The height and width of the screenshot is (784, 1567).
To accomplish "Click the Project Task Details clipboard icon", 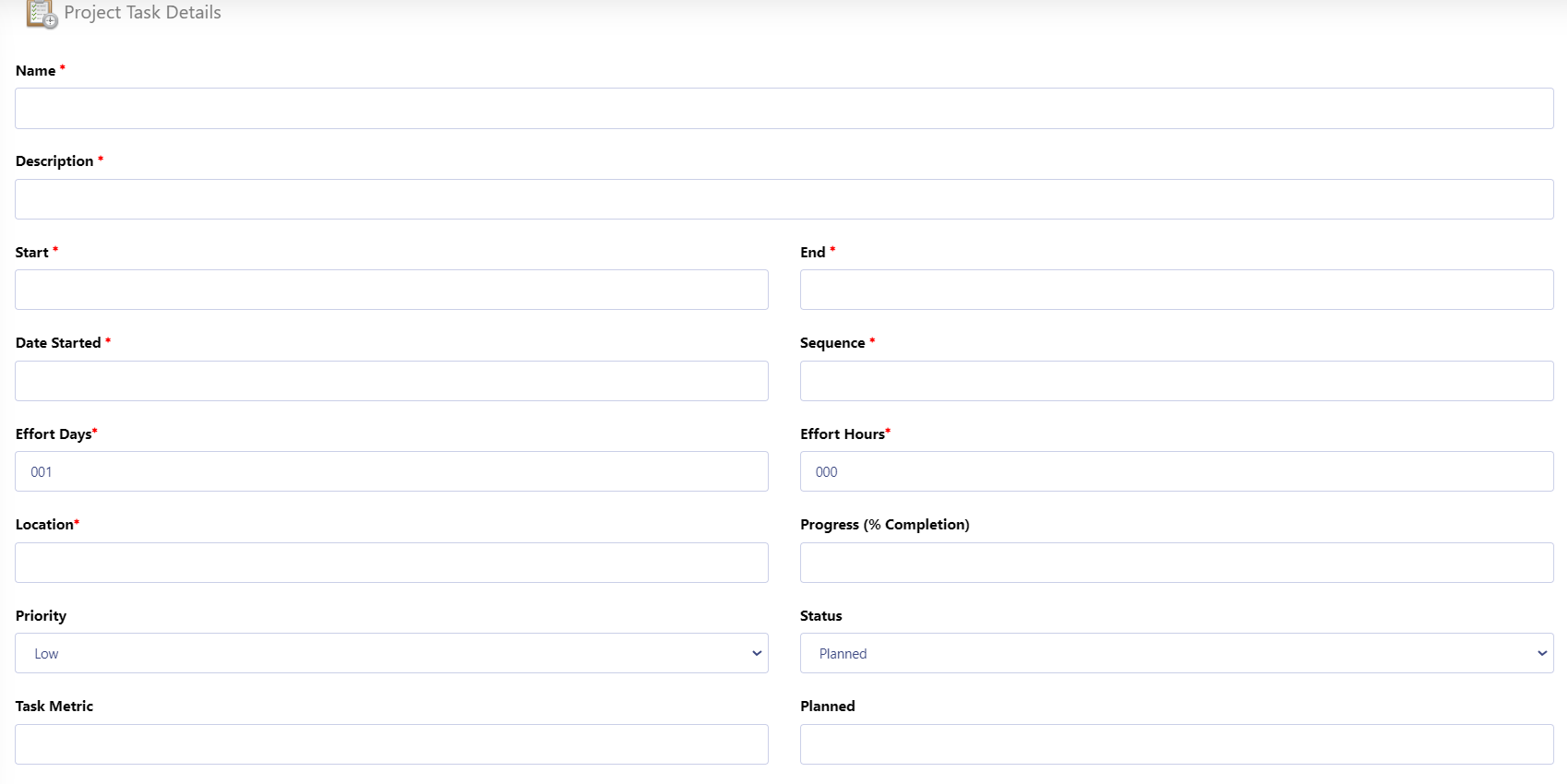I will pos(42,14).
